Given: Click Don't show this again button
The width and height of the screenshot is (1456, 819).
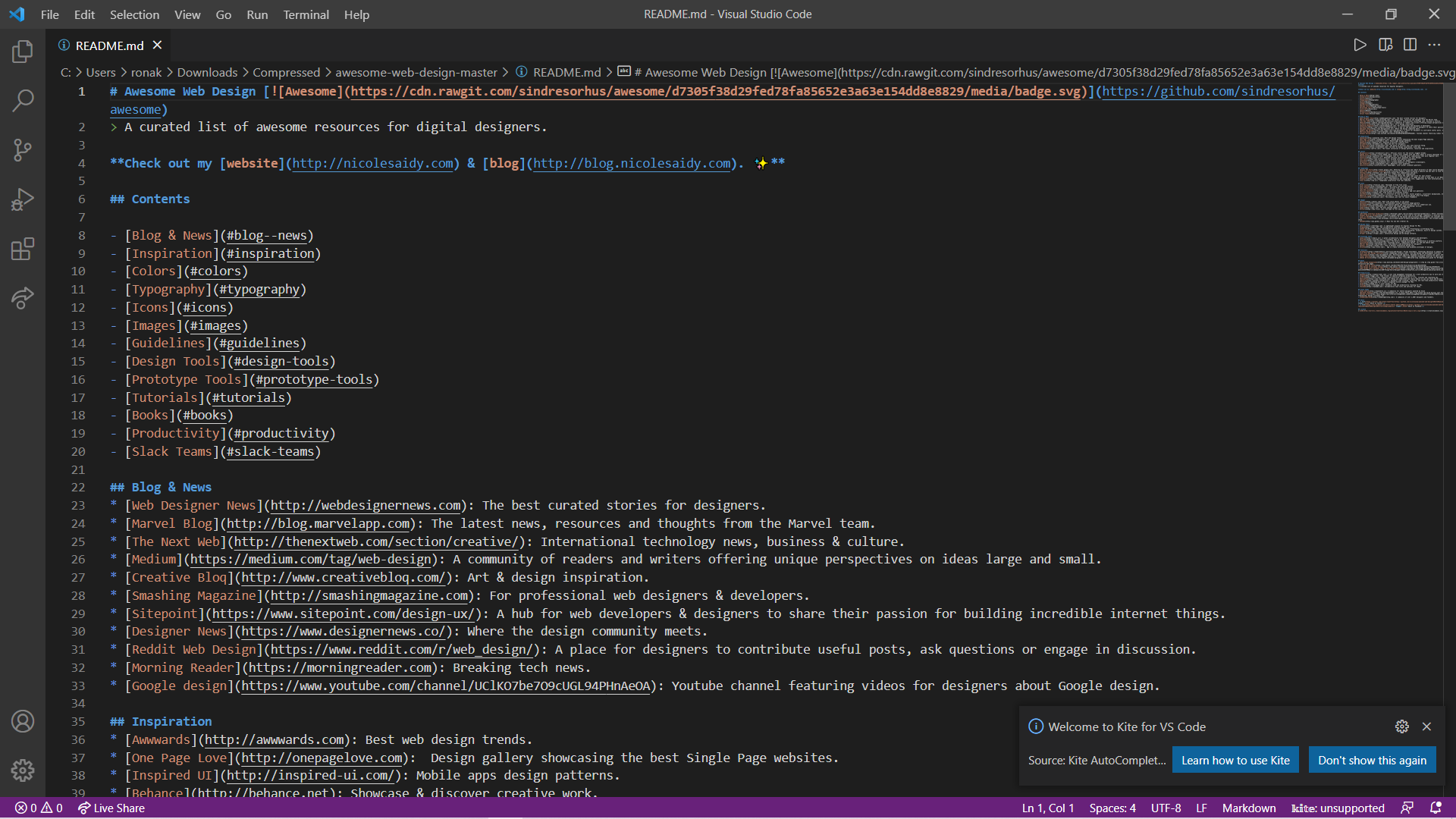Looking at the screenshot, I should 1372,760.
